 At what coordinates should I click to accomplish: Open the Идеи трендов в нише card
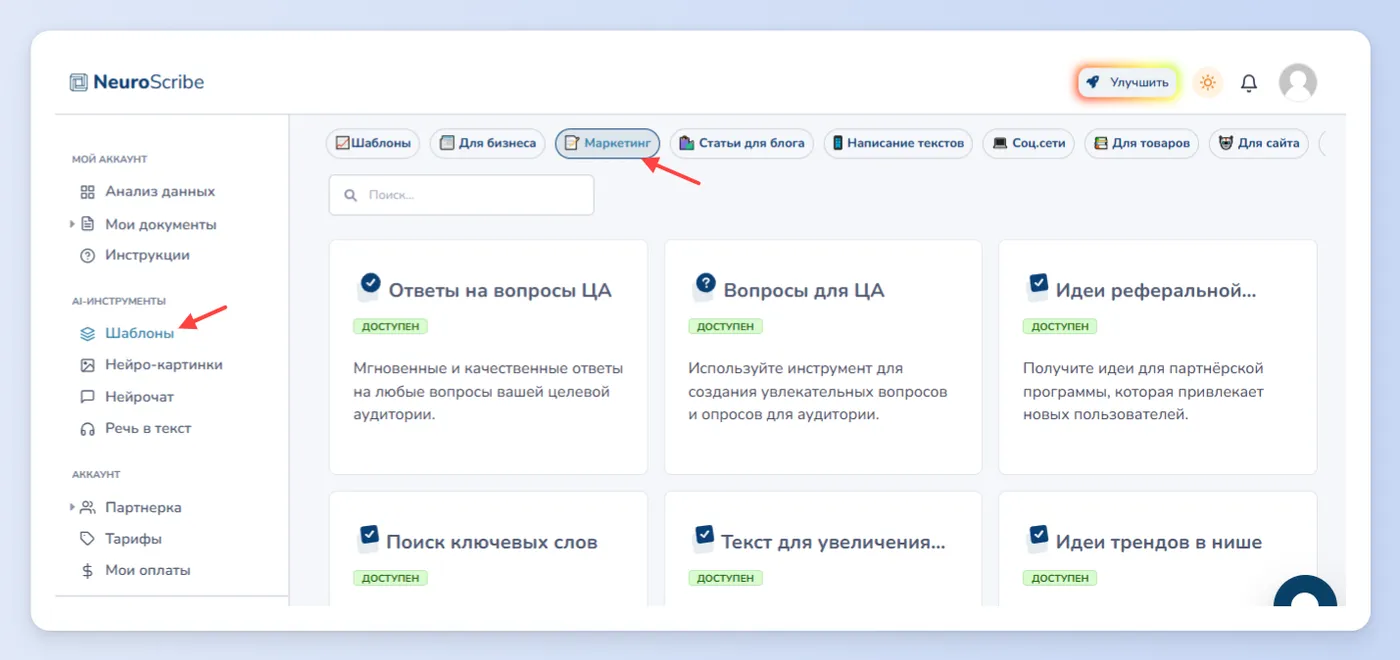1158,549
